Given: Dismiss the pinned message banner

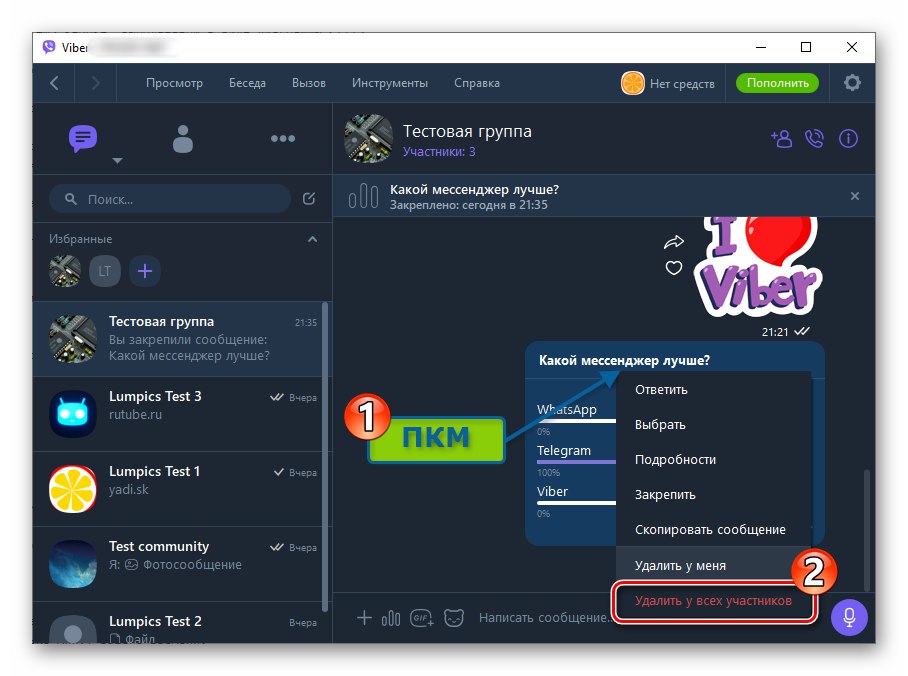Looking at the screenshot, I should pos(855,196).
